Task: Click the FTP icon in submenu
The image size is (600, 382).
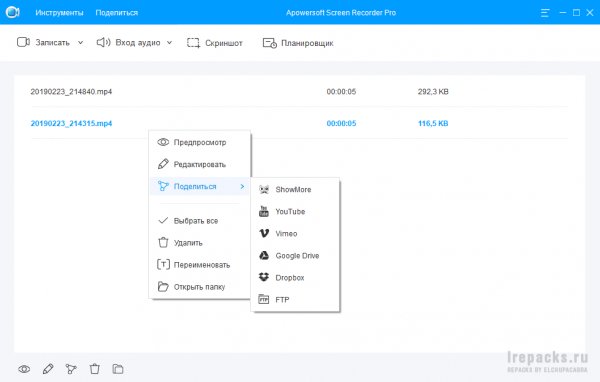Action: (264, 299)
